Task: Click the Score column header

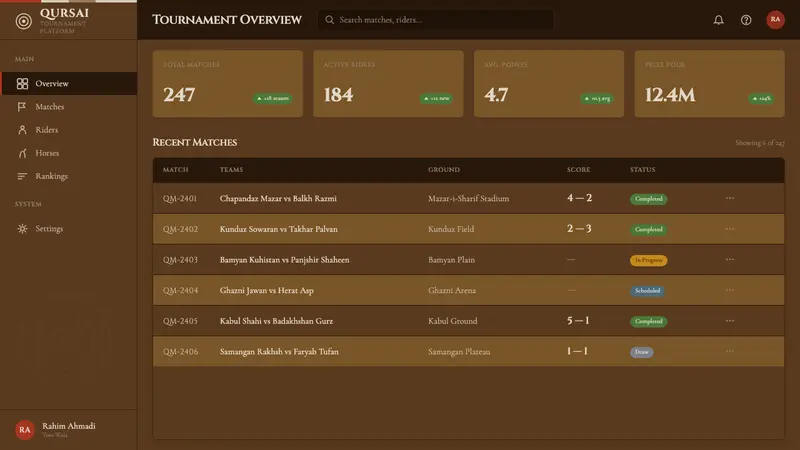Action: click(x=579, y=169)
